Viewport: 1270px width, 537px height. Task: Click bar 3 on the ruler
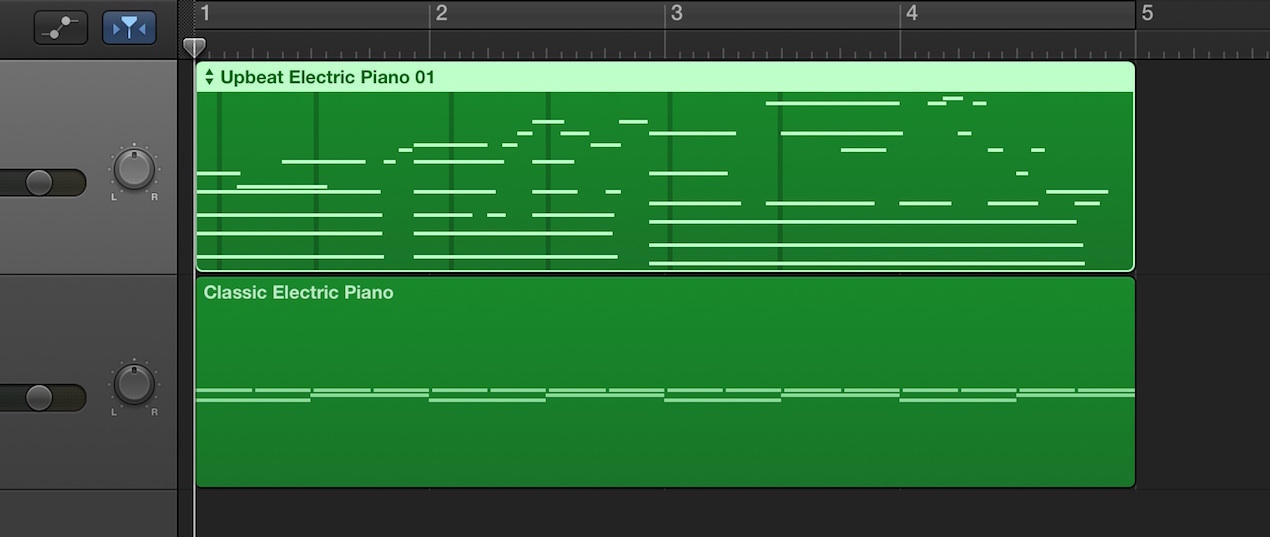click(677, 14)
